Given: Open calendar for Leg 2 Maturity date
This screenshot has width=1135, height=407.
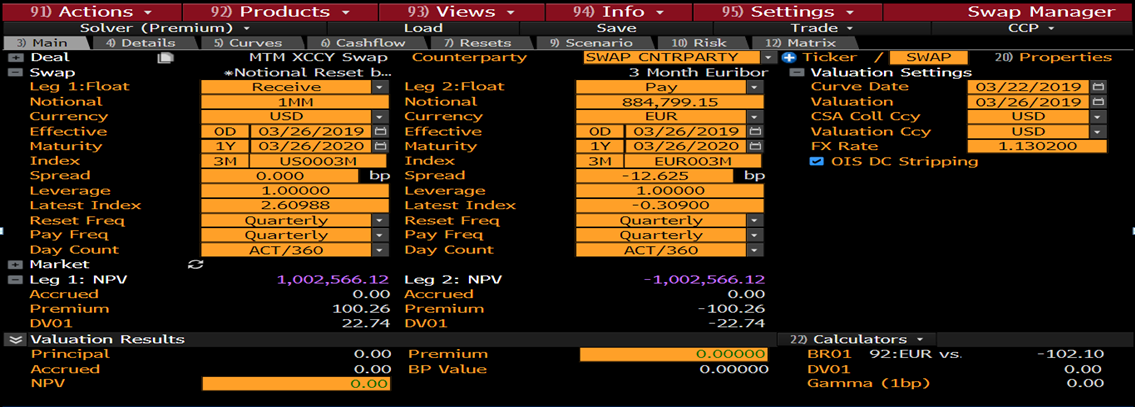Looking at the screenshot, I should pyautogui.click(x=754, y=146).
